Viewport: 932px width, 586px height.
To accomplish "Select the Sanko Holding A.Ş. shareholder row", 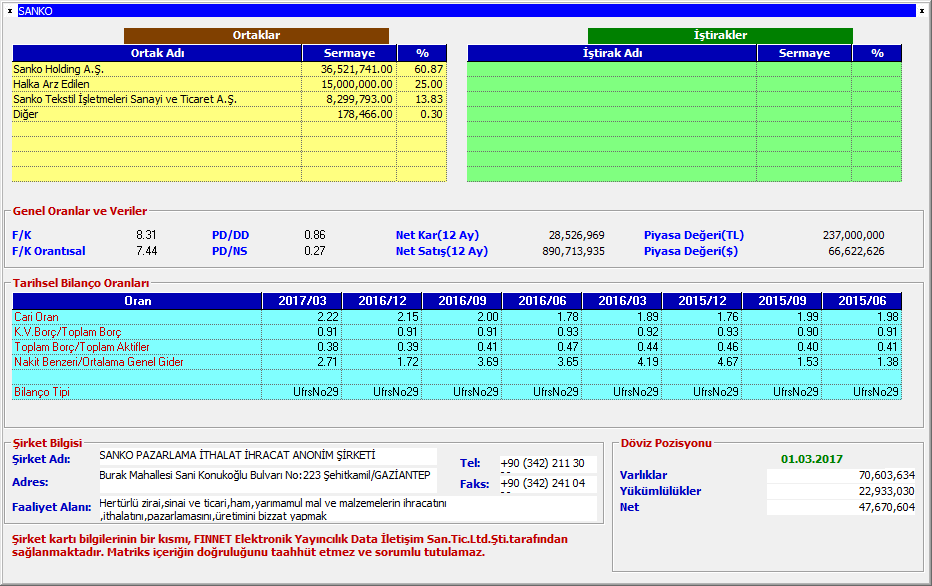I will coord(229,69).
